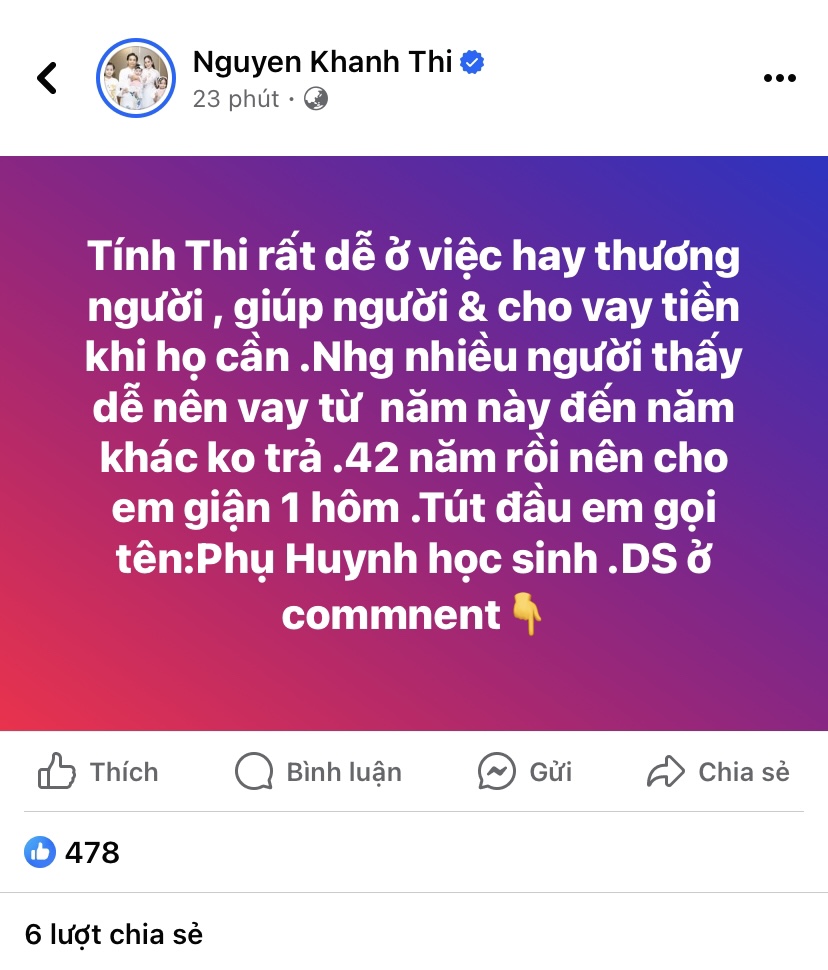The width and height of the screenshot is (828, 970).
Task: Click the public globe privacy icon
Action: pyautogui.click(x=316, y=99)
